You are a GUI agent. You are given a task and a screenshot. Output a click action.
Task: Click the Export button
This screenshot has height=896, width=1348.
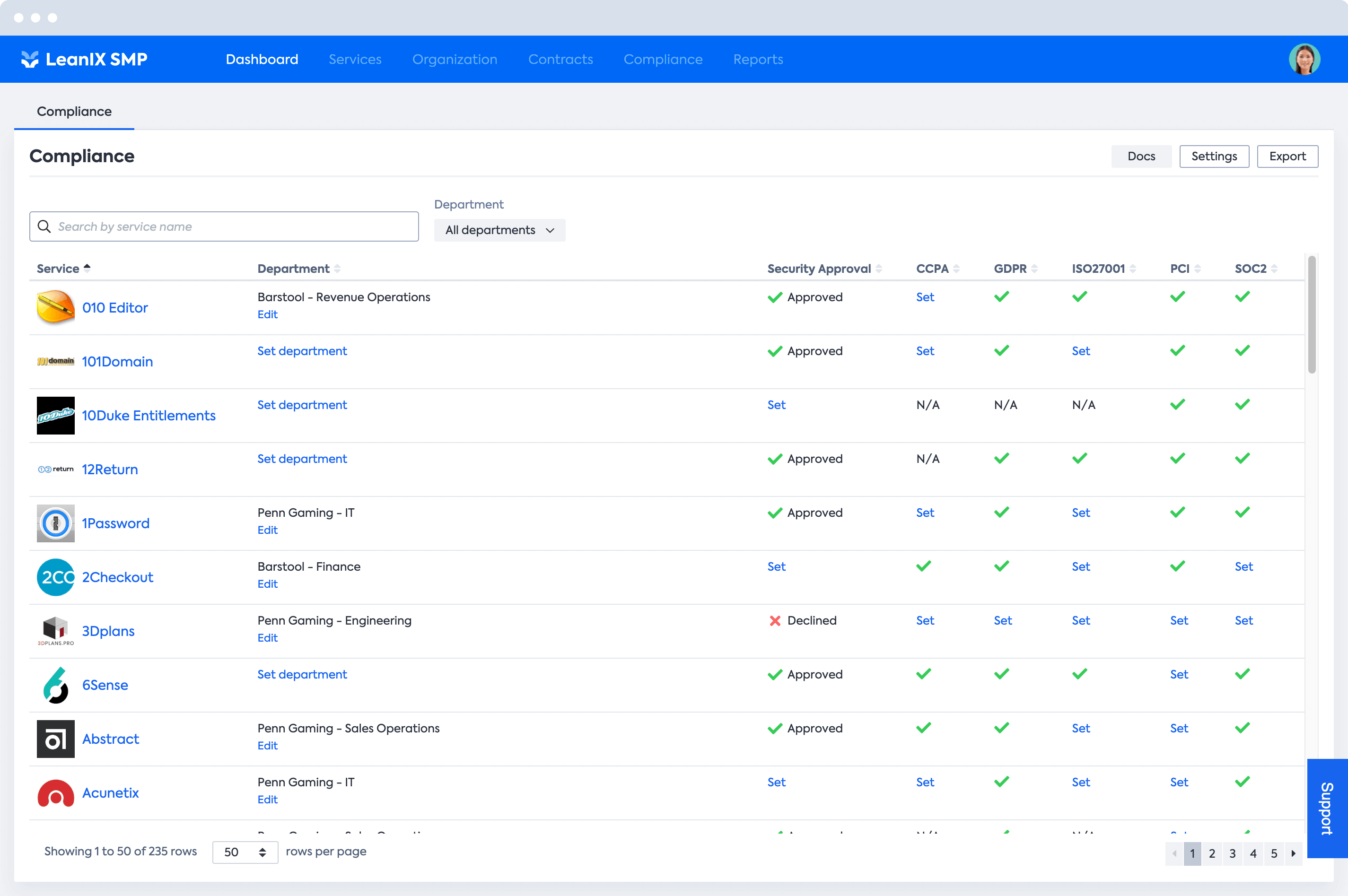pos(1287,156)
